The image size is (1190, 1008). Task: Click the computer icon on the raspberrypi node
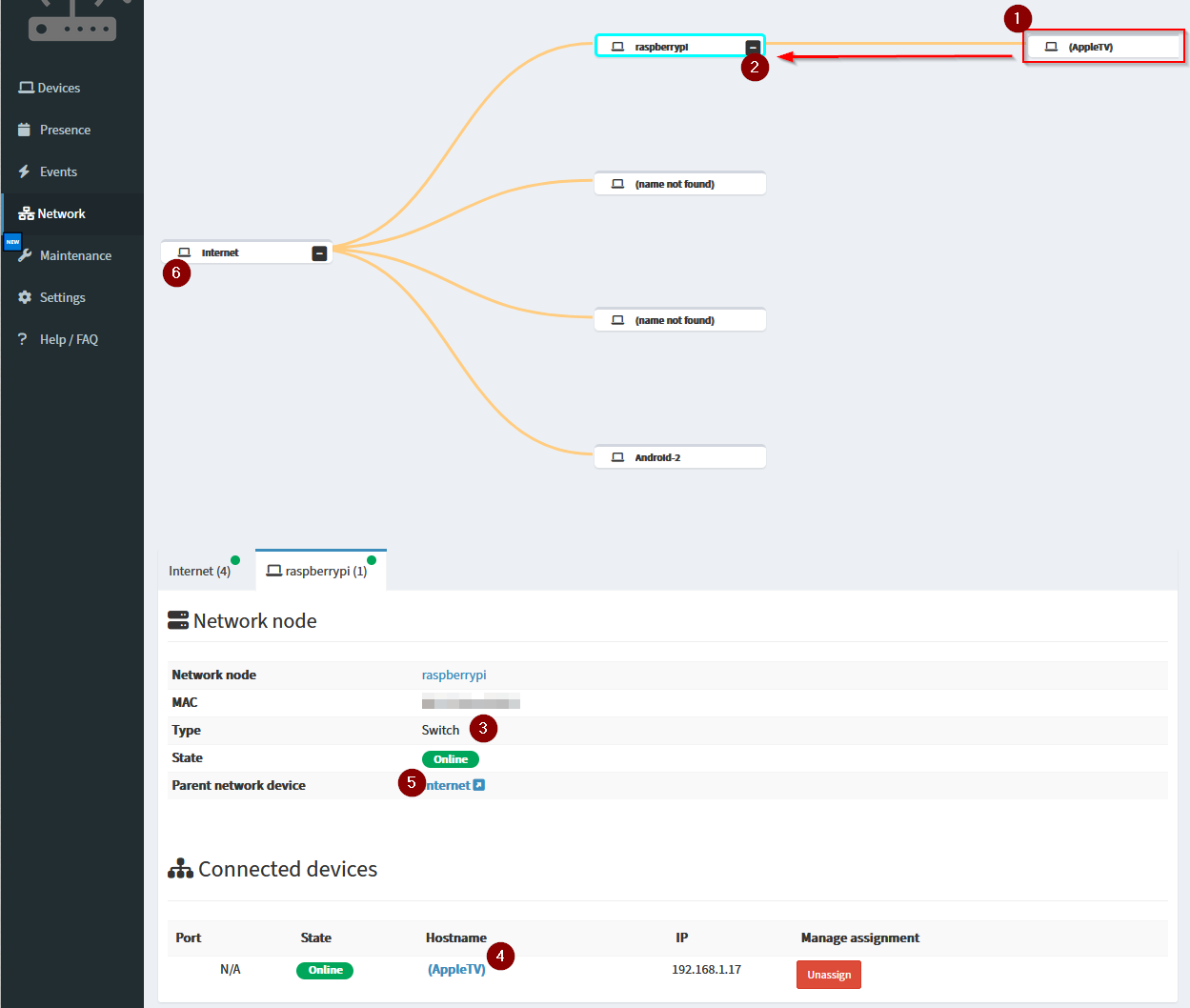point(615,45)
